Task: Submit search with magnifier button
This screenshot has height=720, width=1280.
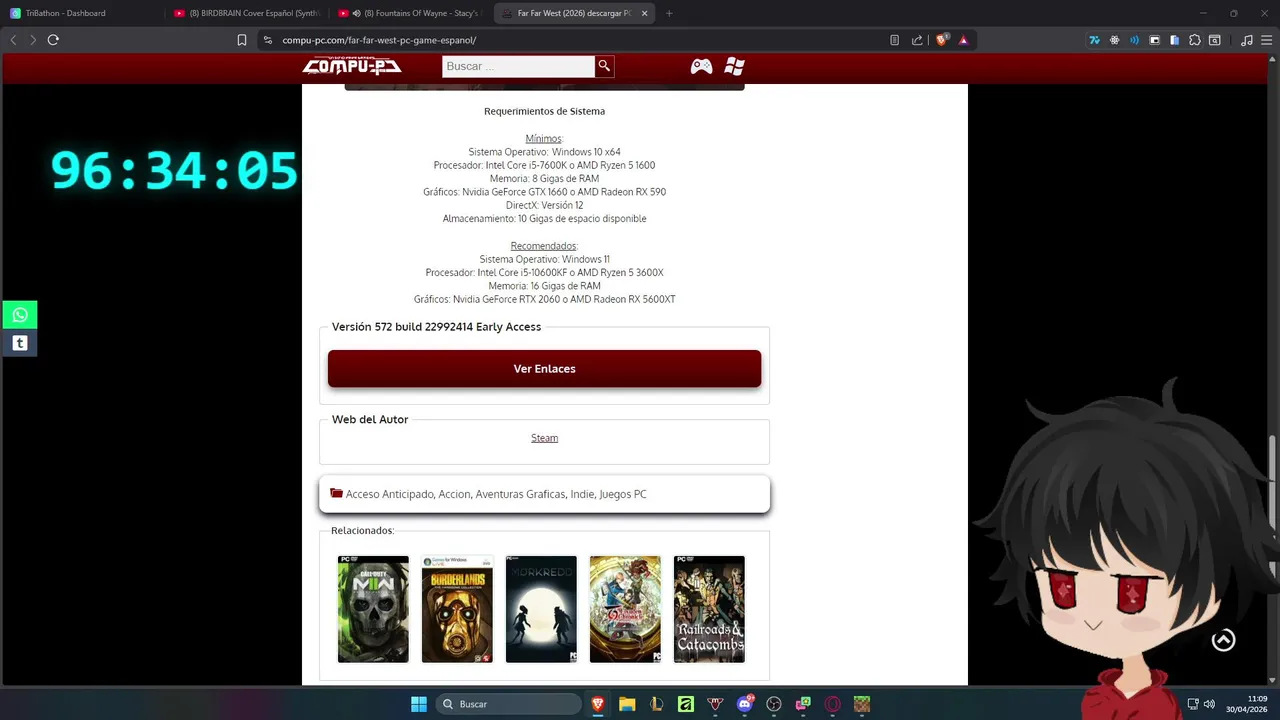Action: pos(604,66)
